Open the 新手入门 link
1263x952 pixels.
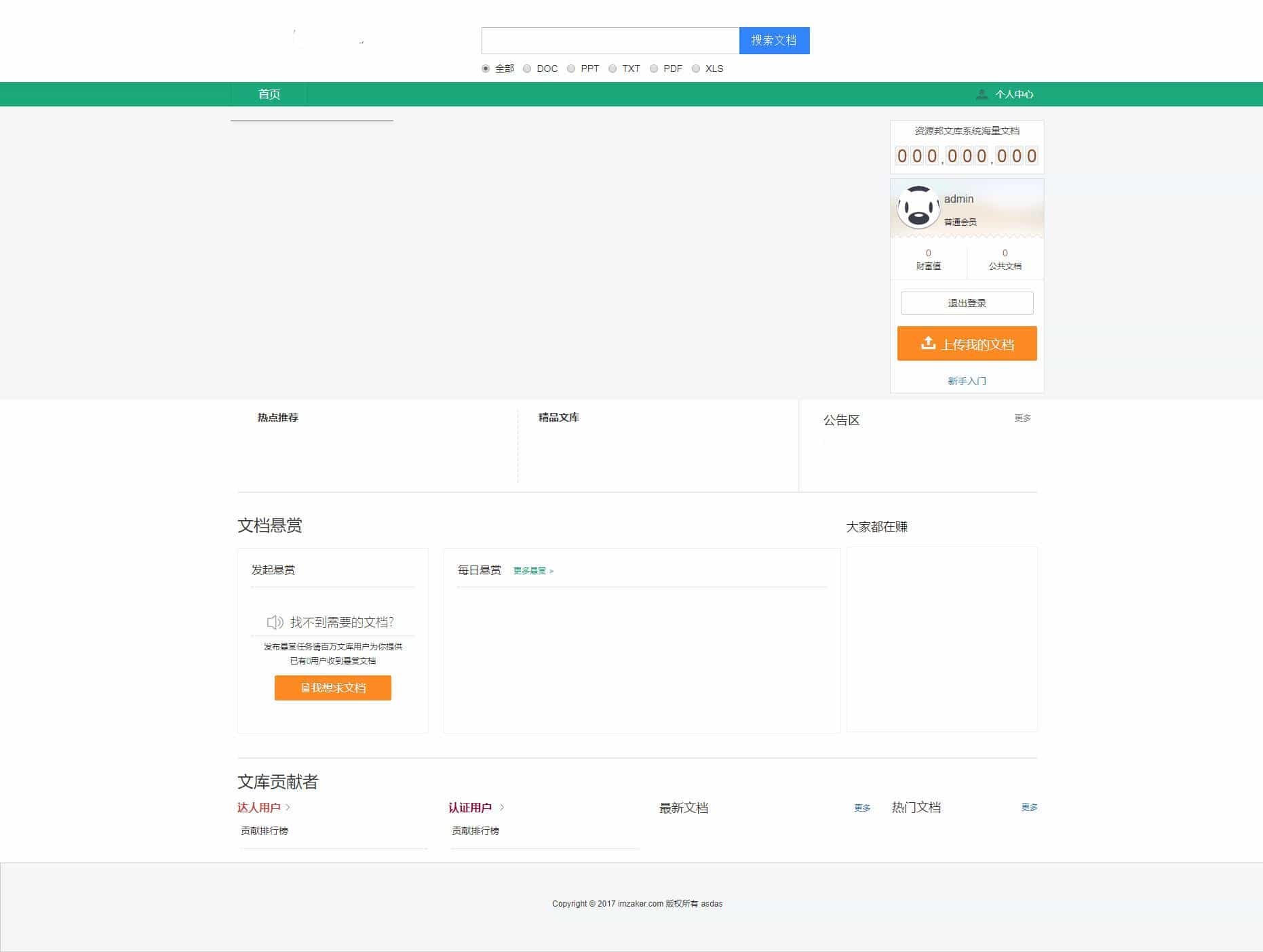[967, 381]
